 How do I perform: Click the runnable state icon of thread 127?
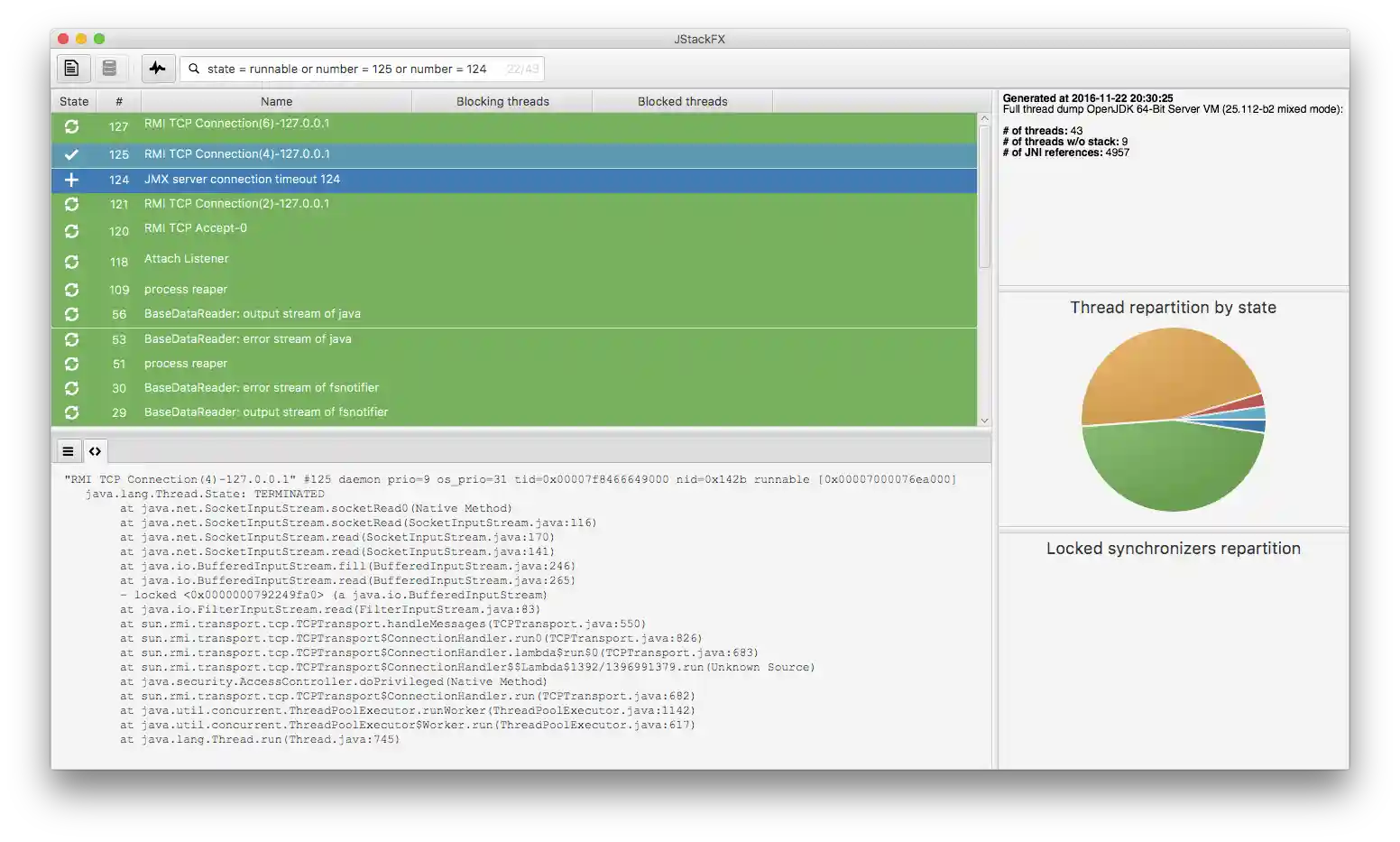coord(71,127)
